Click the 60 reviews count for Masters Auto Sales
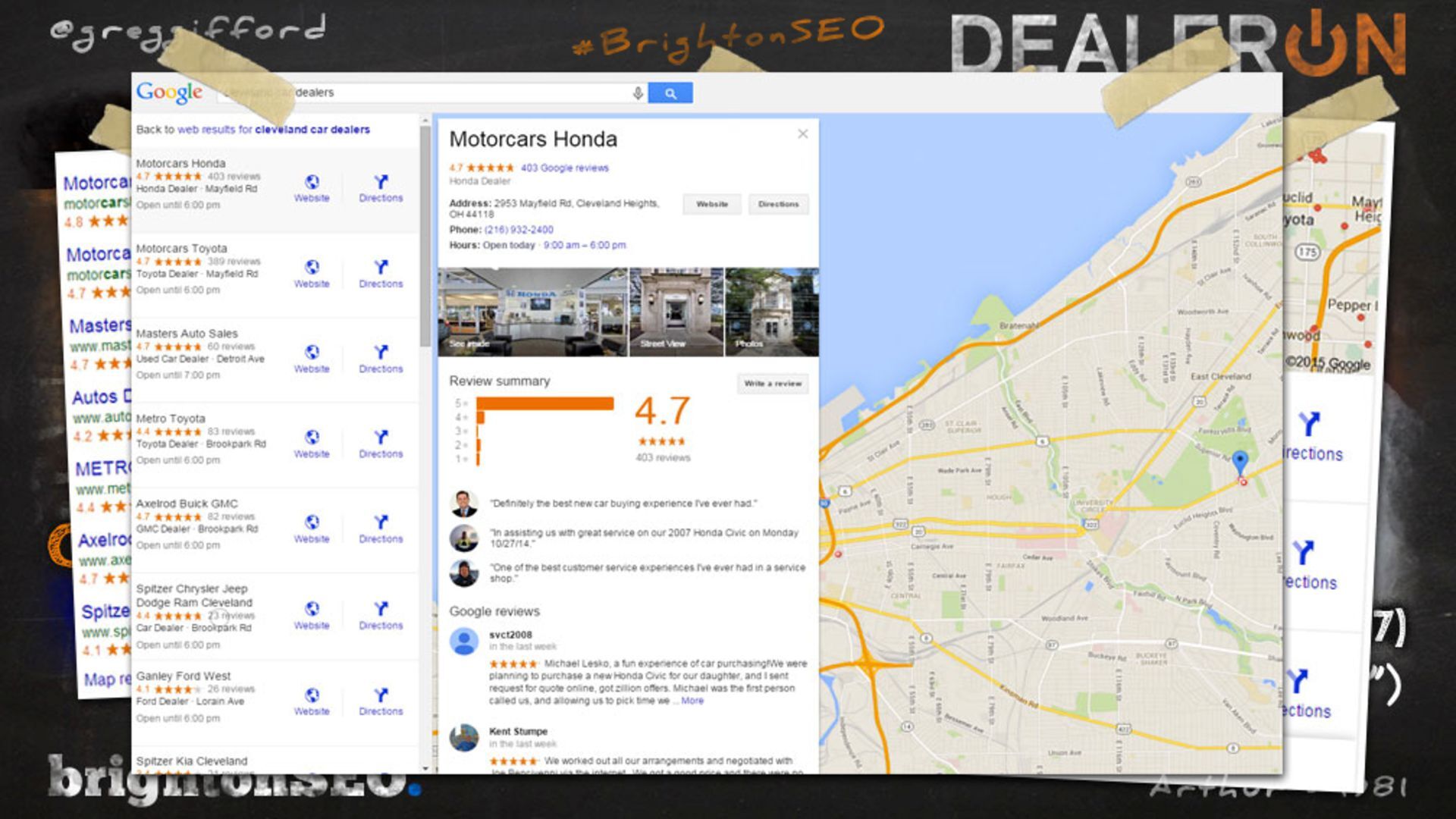The width and height of the screenshot is (1456, 819). (x=231, y=347)
